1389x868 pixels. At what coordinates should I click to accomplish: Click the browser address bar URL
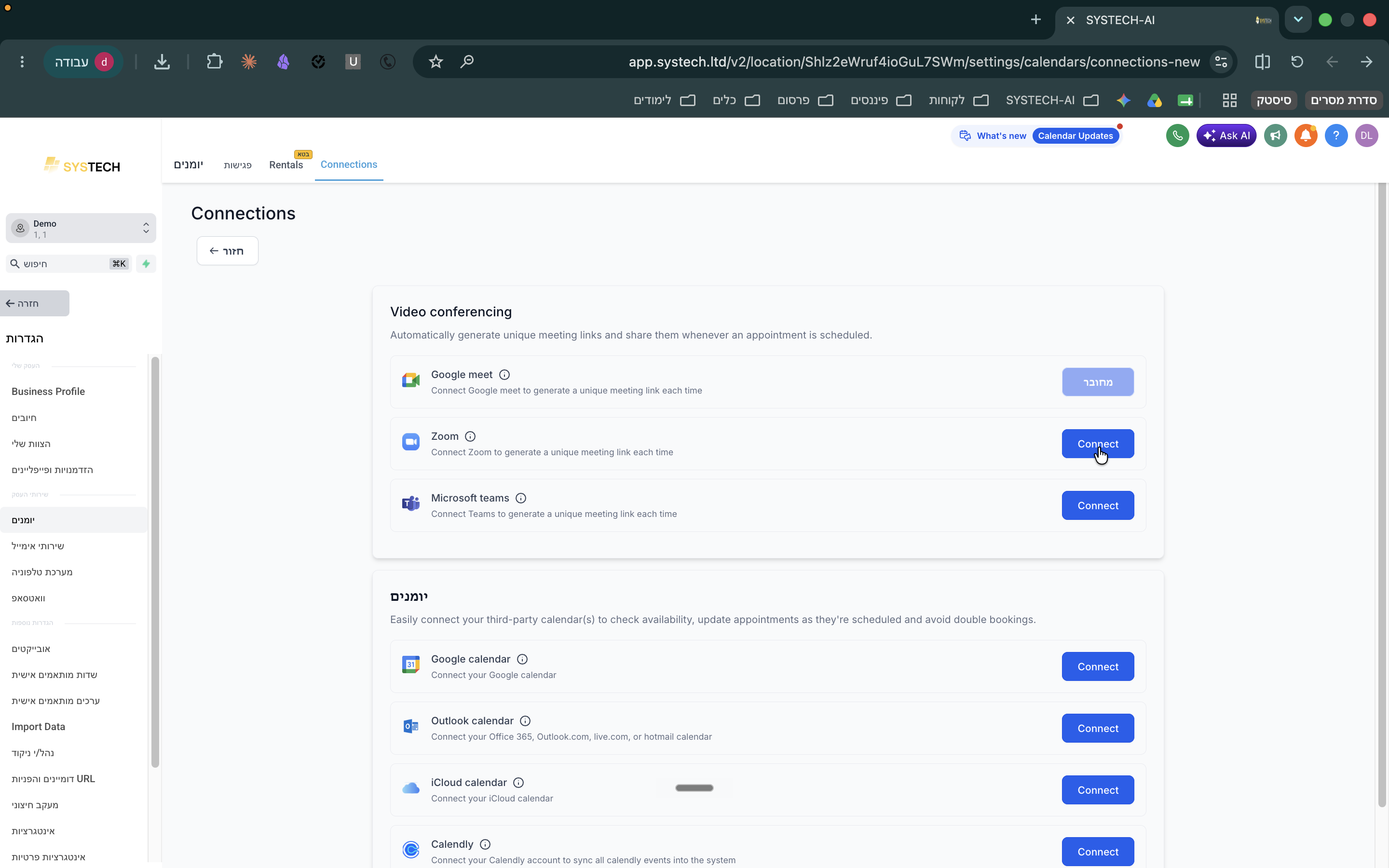pos(914,61)
